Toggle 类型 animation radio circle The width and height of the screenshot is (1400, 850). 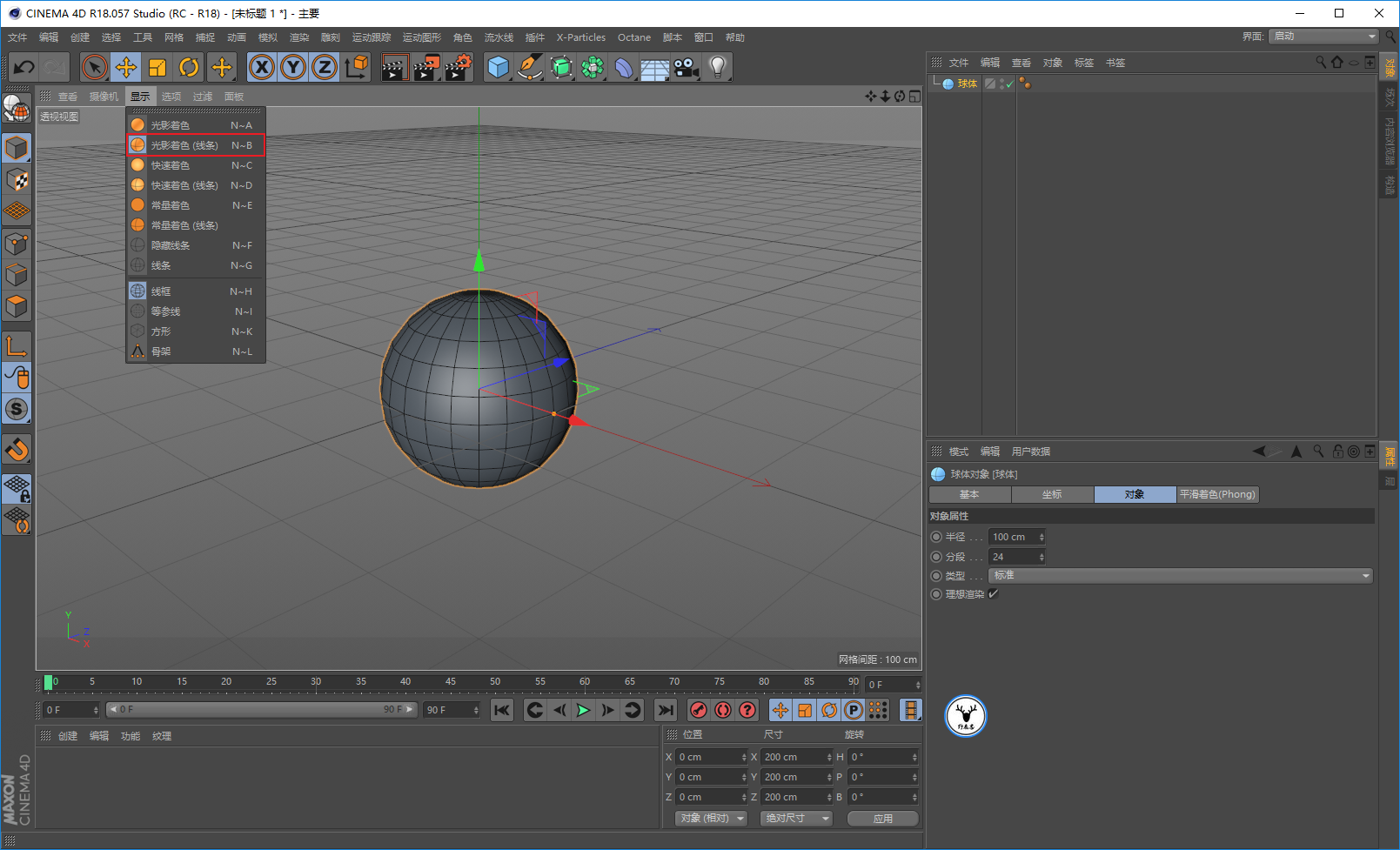click(x=936, y=576)
